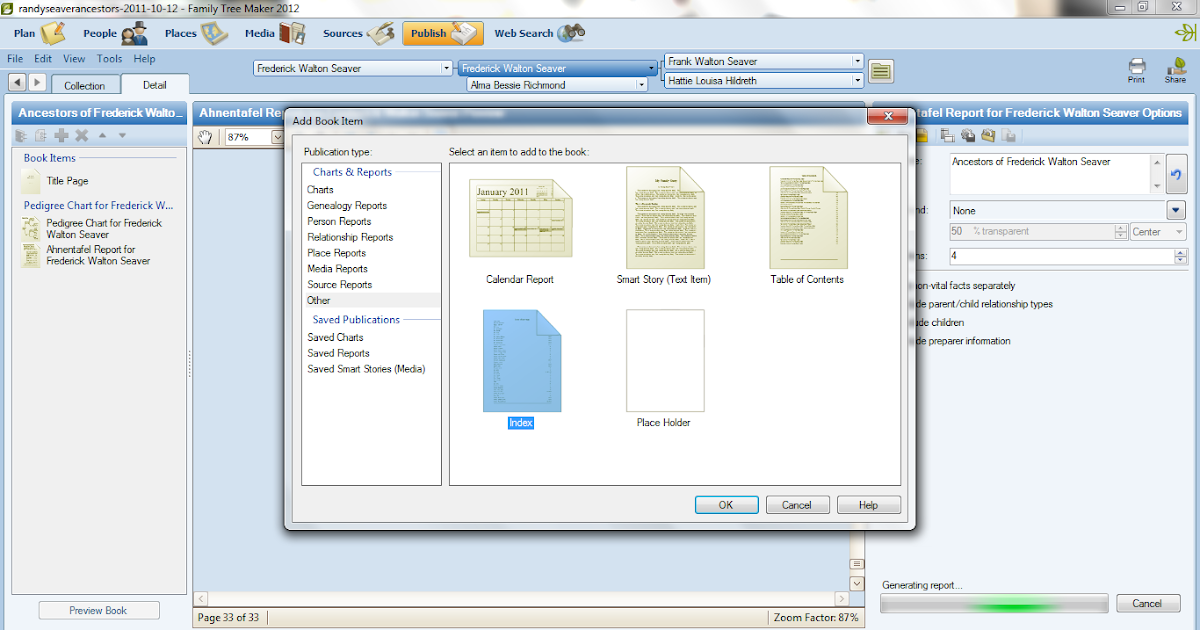This screenshot has width=1200, height=630.
Task: Click the first icon in the book items toolbar
Action: click(21, 135)
